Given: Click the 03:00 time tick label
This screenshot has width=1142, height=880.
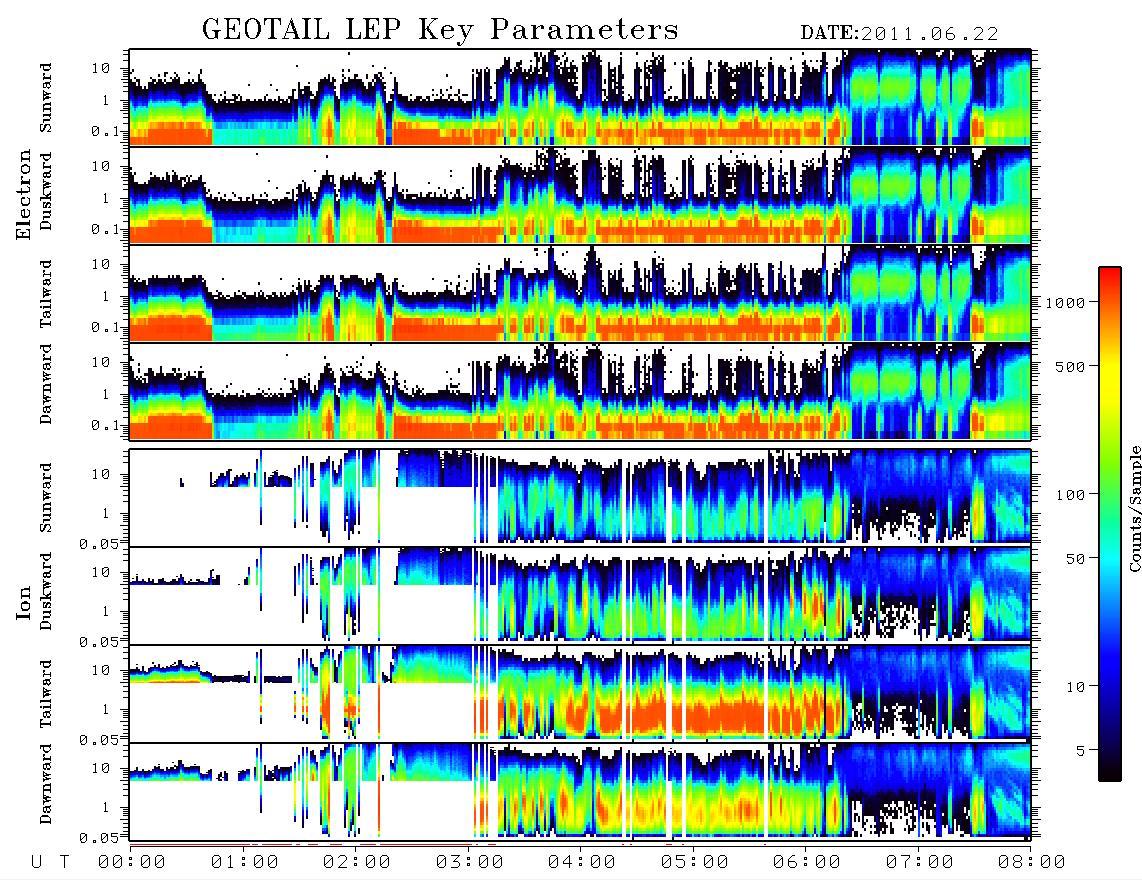Looking at the screenshot, I should 470,862.
